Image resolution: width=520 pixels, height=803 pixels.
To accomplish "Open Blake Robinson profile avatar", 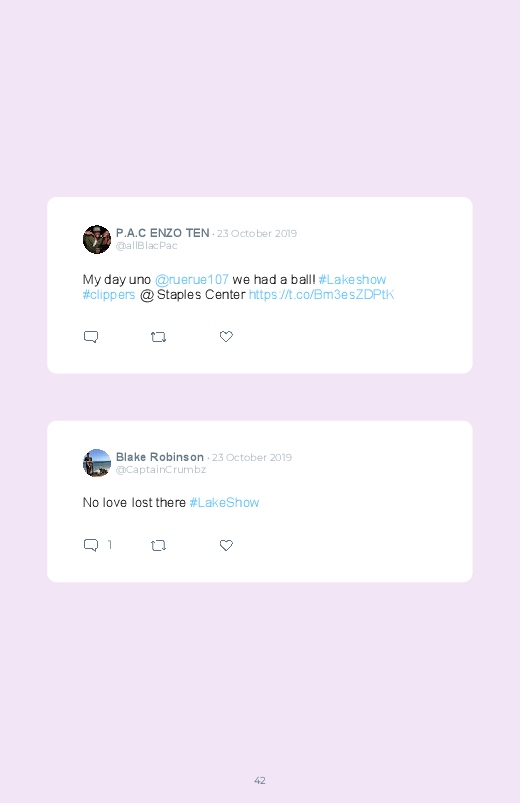I will pos(97,463).
